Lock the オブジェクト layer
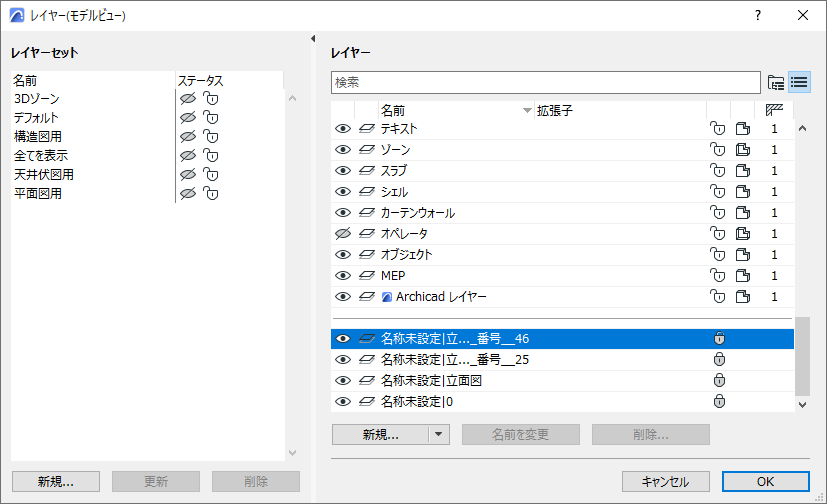The height and width of the screenshot is (504, 827). coord(718,255)
